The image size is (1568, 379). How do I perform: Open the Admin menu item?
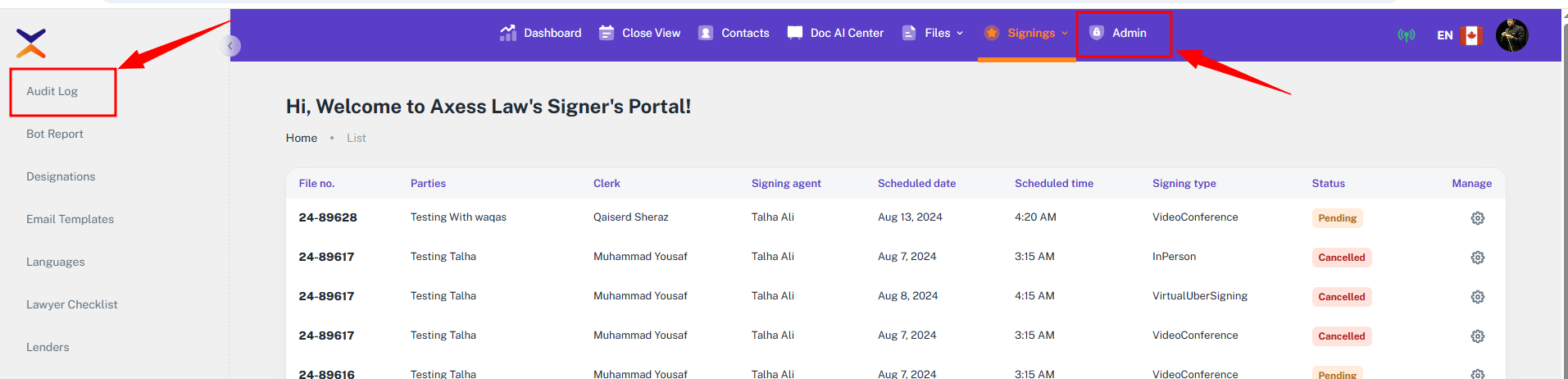coord(1119,33)
